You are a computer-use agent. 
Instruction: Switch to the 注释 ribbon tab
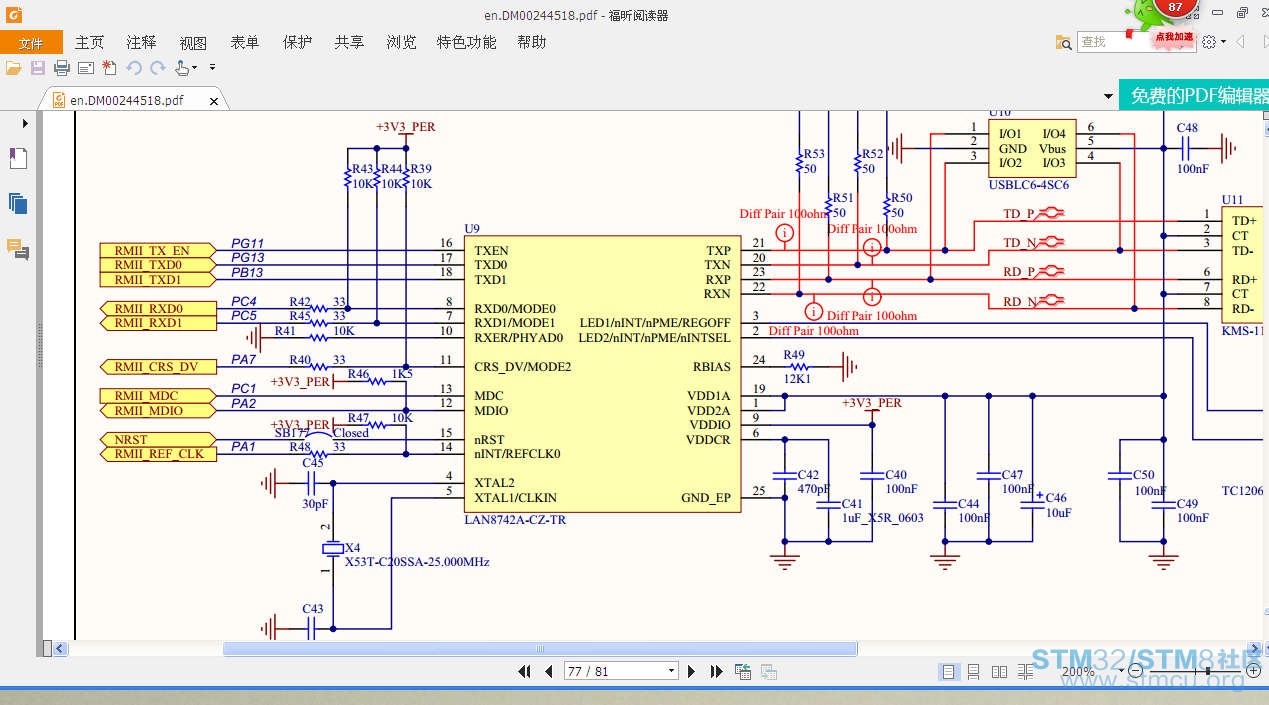(x=142, y=42)
